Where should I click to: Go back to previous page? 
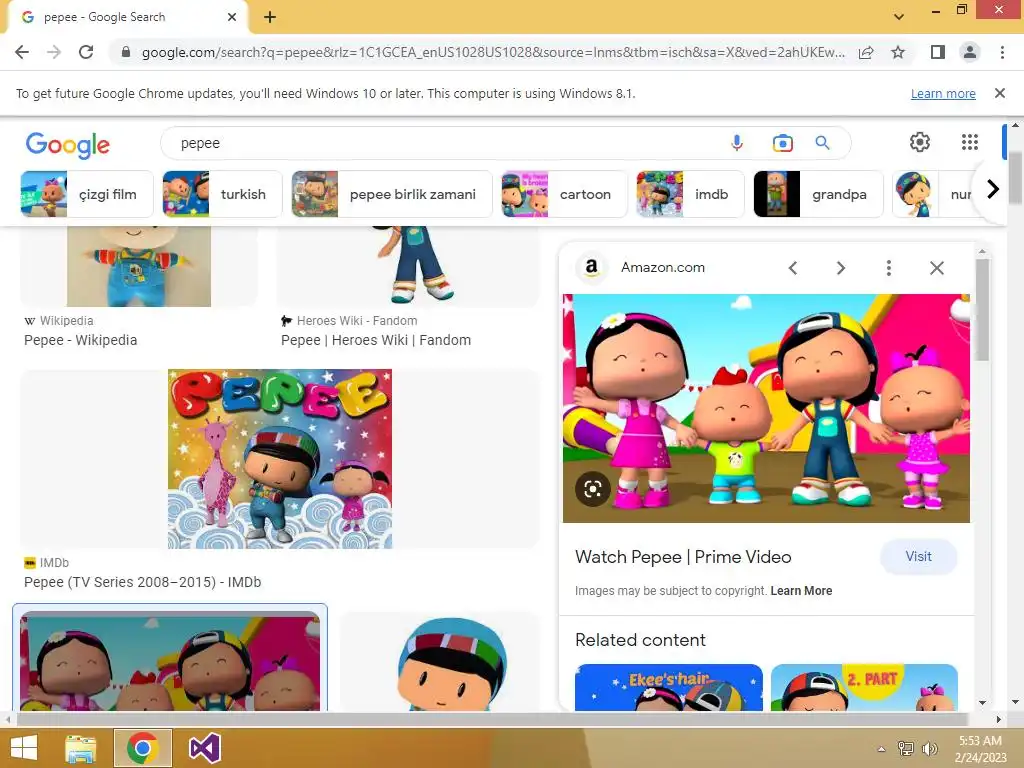[x=22, y=52]
